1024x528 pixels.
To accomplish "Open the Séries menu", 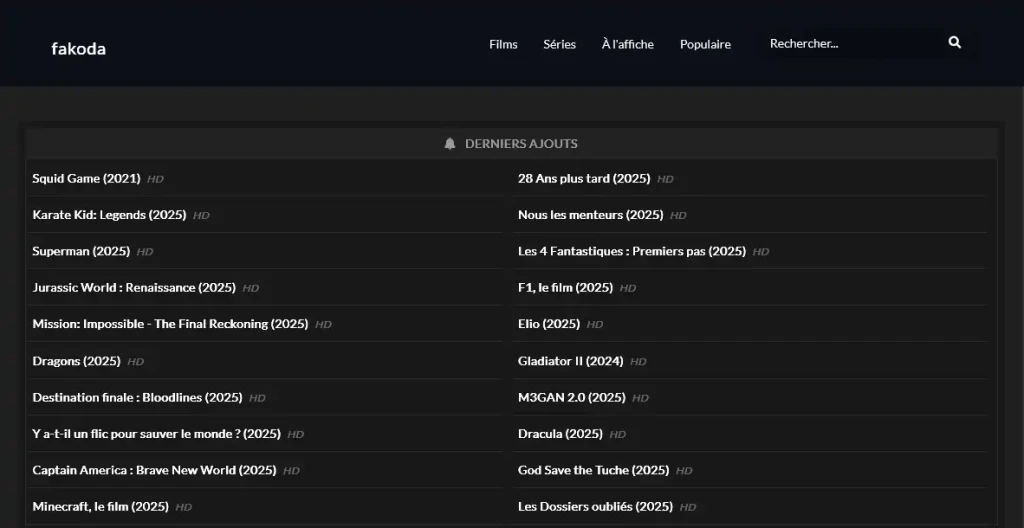I will (560, 44).
